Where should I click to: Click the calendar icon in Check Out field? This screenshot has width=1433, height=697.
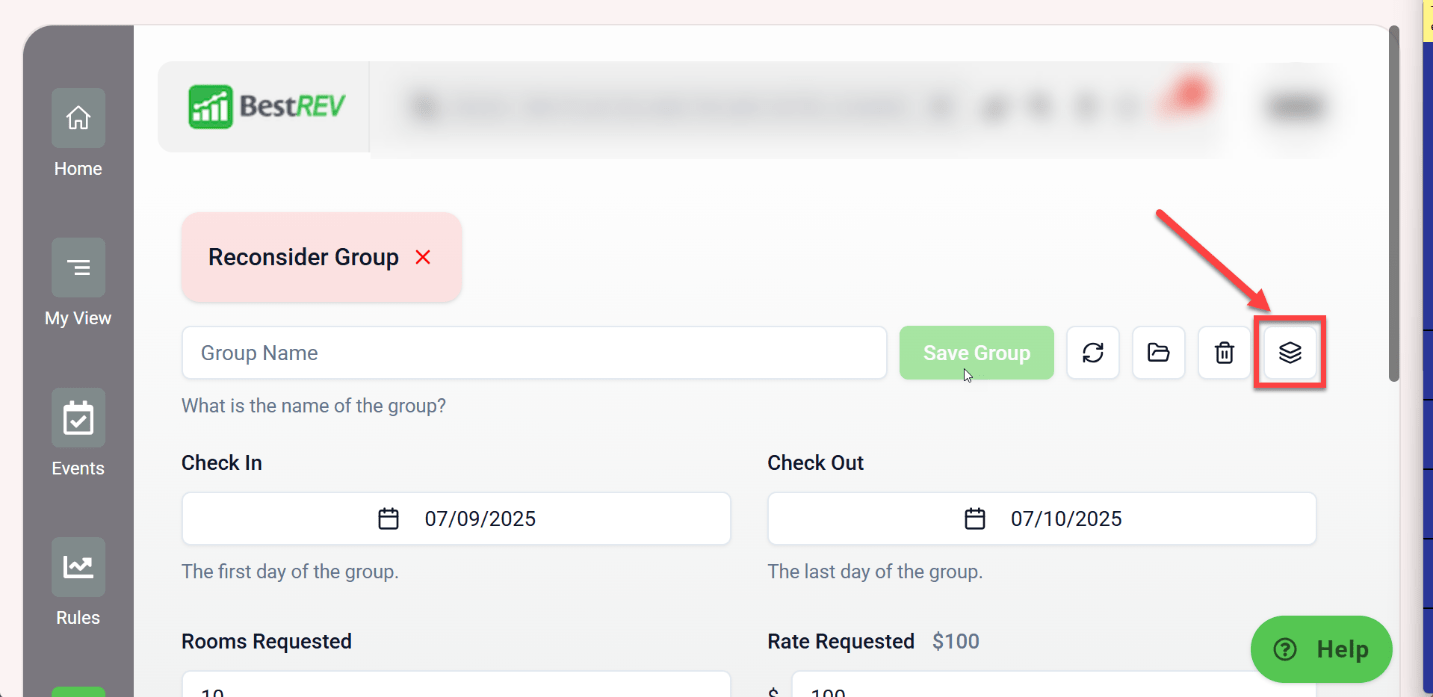975,519
